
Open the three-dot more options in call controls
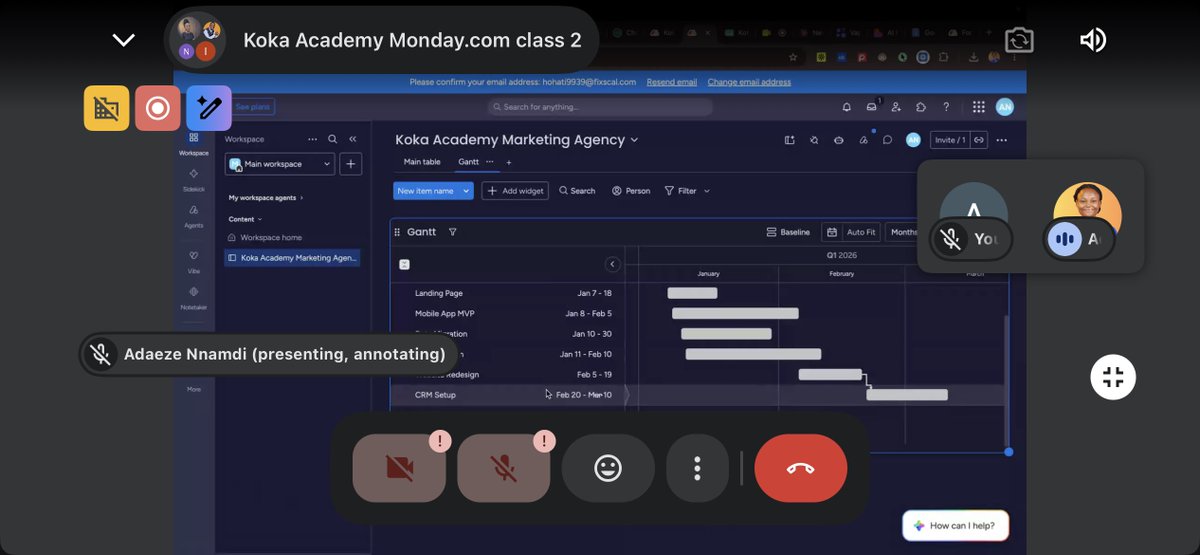click(x=697, y=468)
